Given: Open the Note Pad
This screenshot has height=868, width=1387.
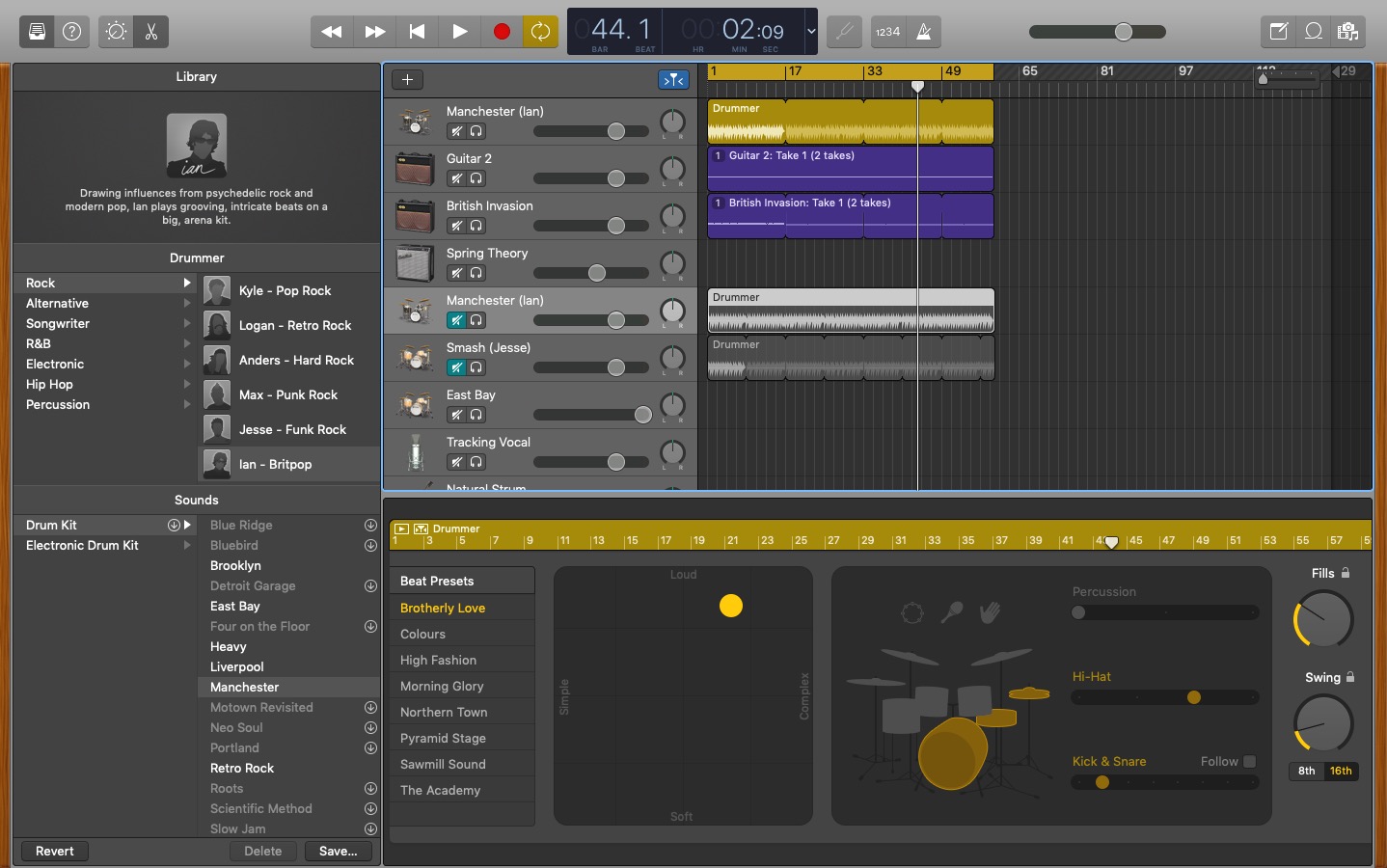Looking at the screenshot, I should tap(1277, 31).
